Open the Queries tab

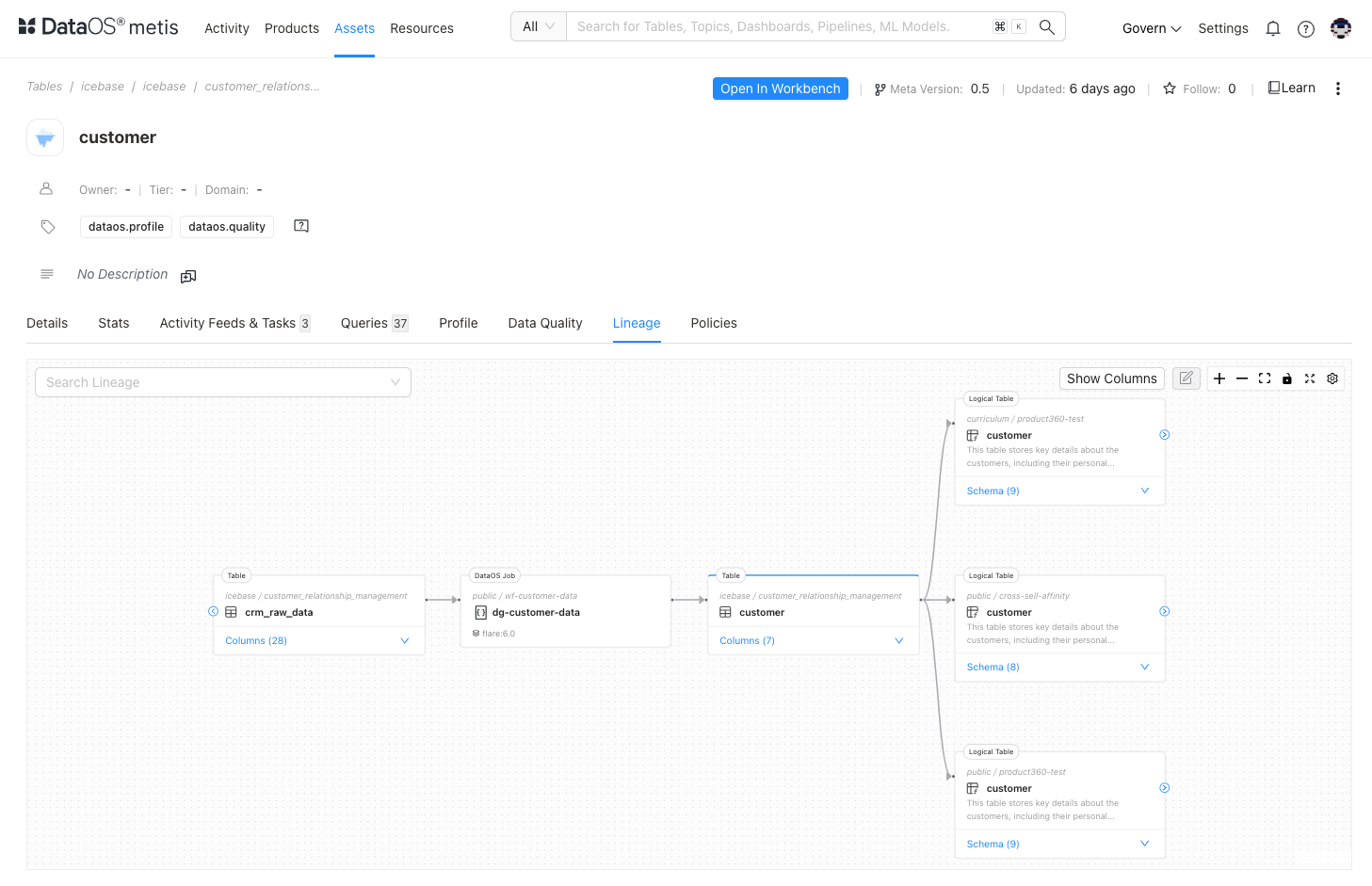[375, 323]
